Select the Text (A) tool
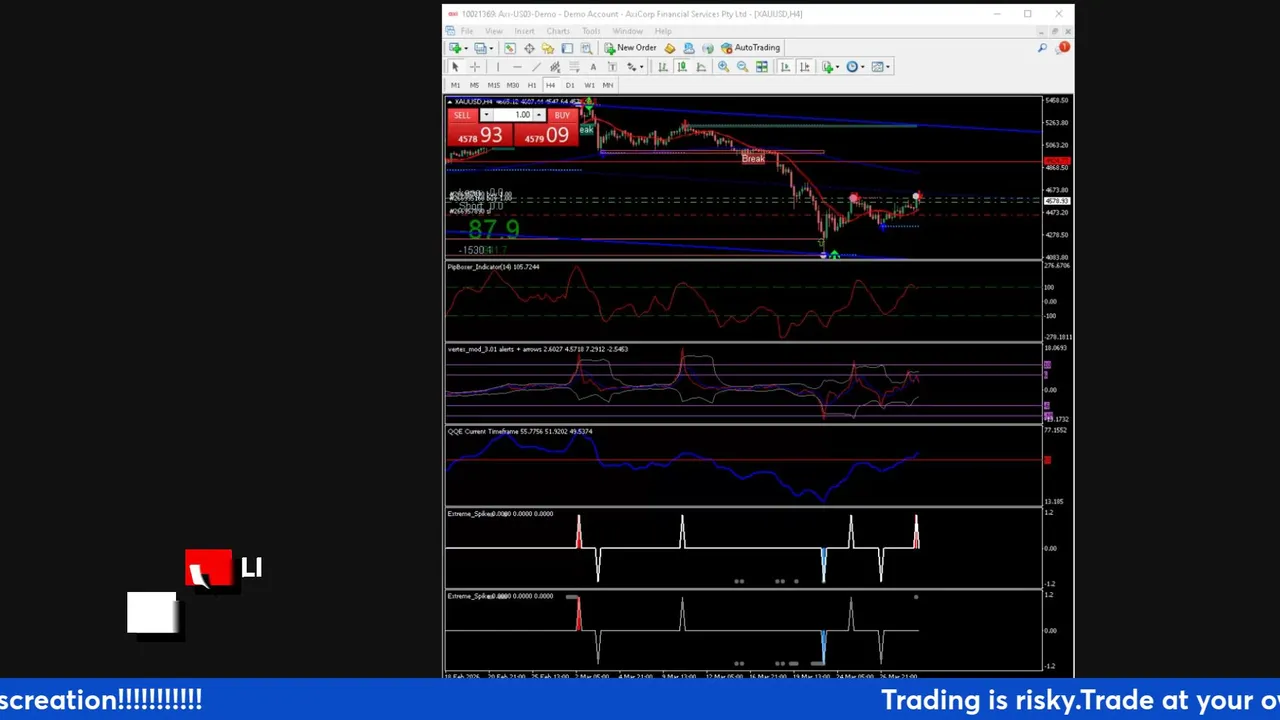This screenshot has height=720, width=1280. (593, 67)
